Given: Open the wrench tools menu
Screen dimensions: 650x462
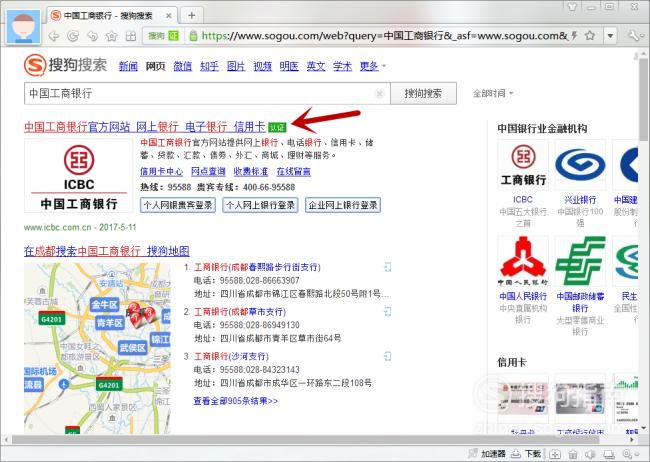Looking at the screenshot, I should click(634, 36).
